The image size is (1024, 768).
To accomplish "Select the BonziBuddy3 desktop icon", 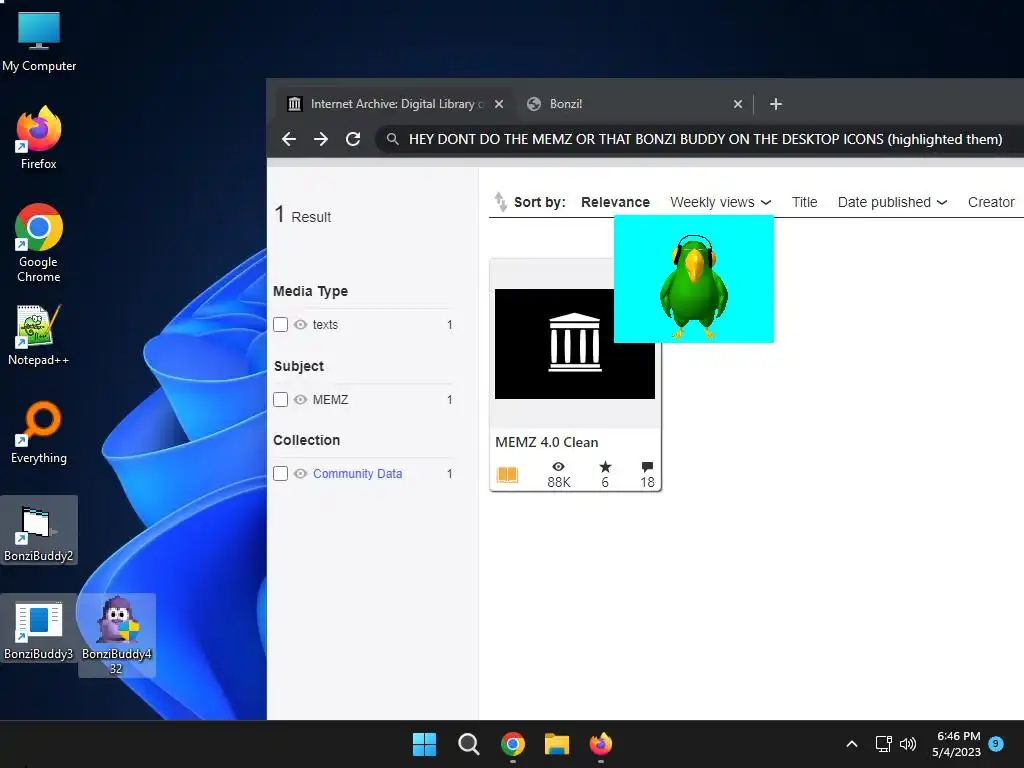I will tap(39, 630).
